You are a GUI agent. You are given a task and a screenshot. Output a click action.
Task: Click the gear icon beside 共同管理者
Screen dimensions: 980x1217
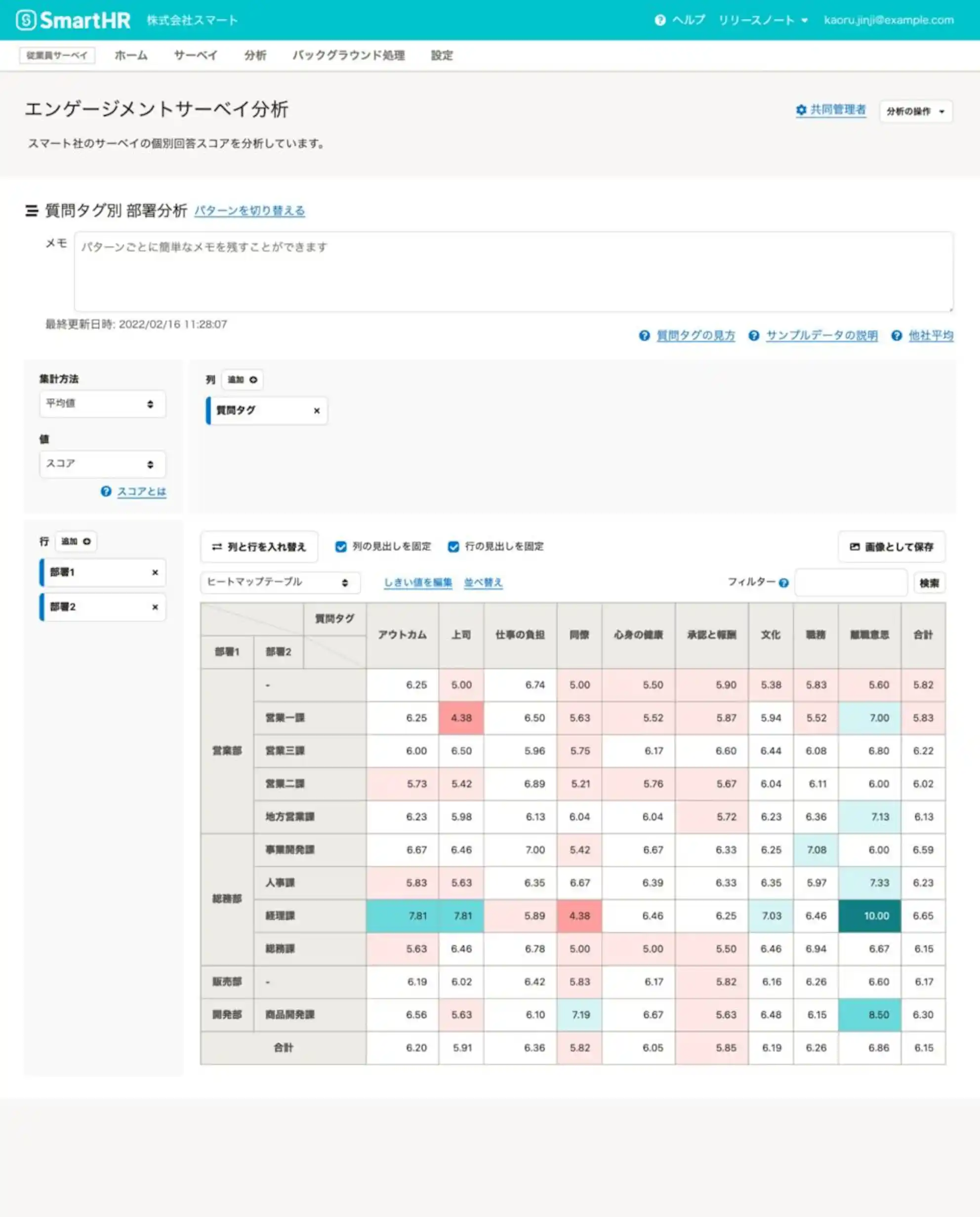pyautogui.click(x=801, y=110)
